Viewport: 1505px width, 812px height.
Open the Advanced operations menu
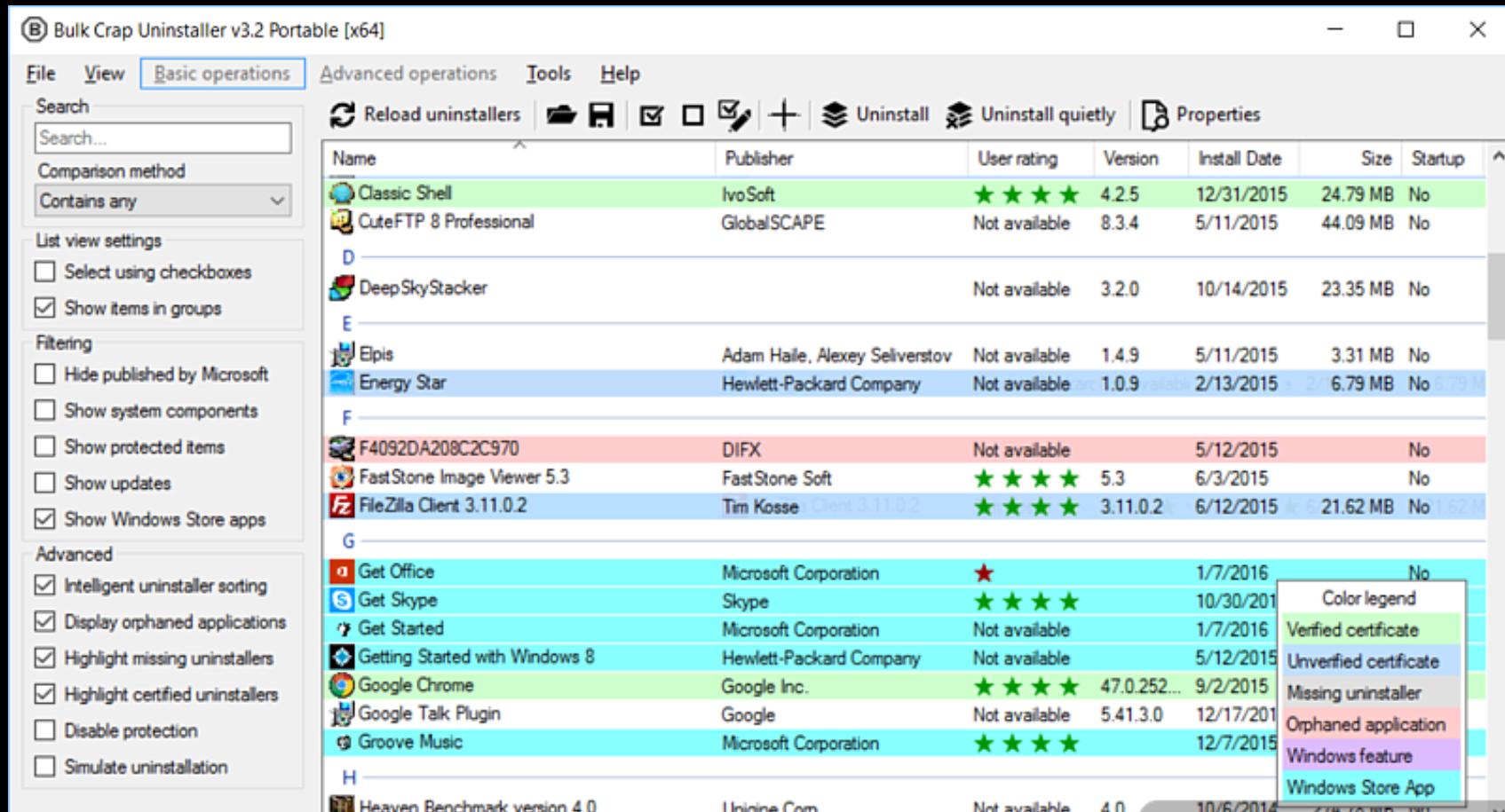click(408, 74)
